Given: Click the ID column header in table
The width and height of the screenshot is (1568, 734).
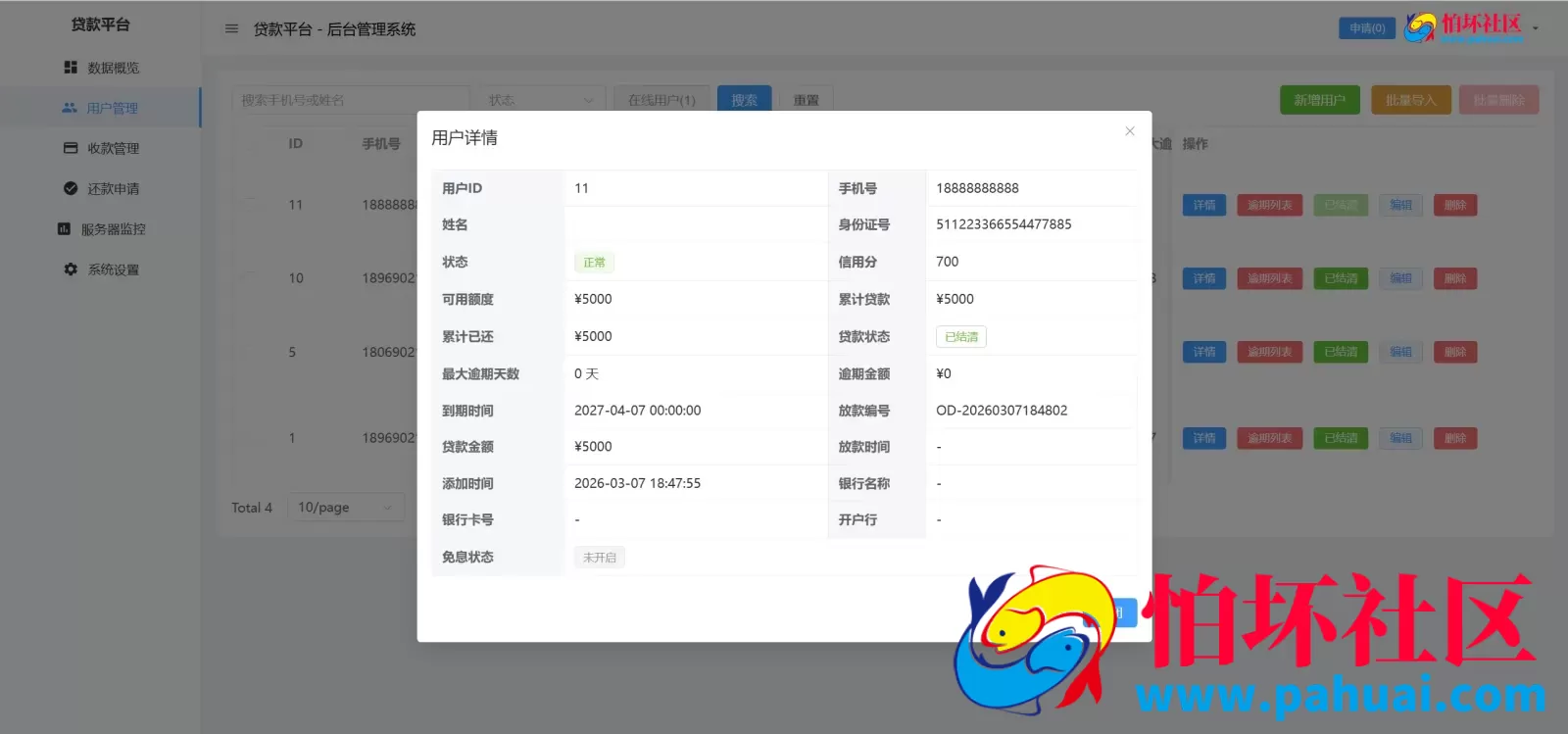Looking at the screenshot, I should 296,144.
